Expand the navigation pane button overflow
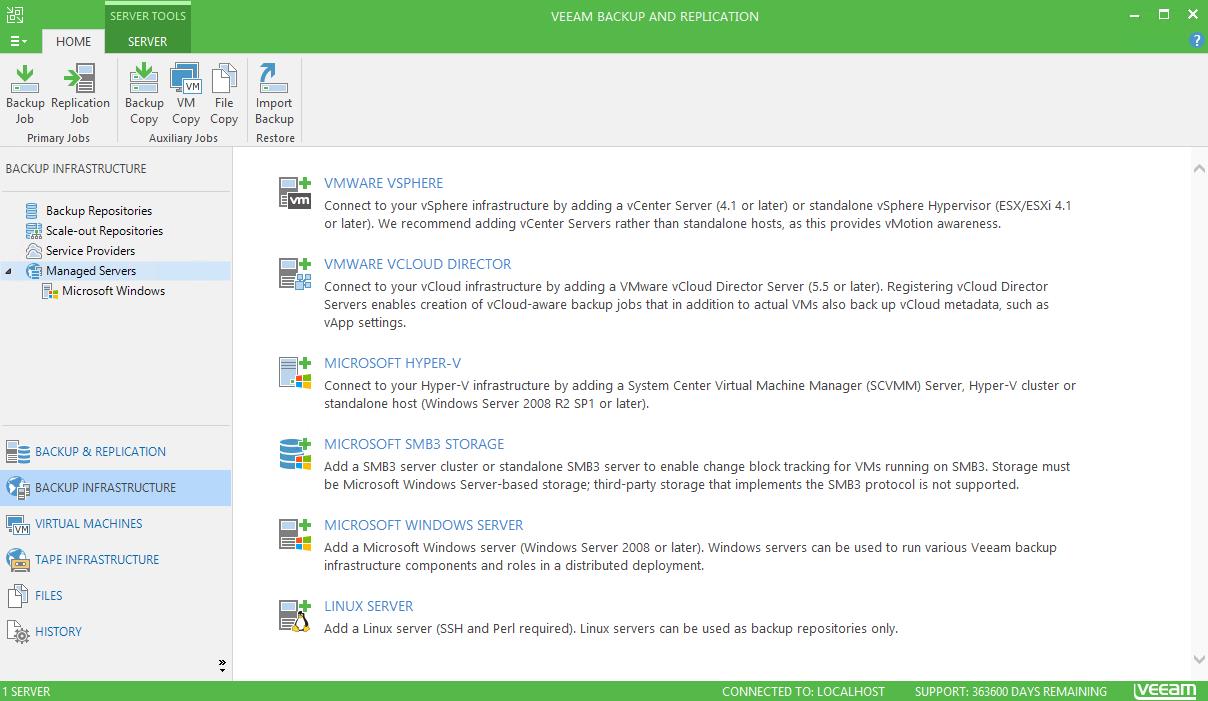 [x=222, y=666]
